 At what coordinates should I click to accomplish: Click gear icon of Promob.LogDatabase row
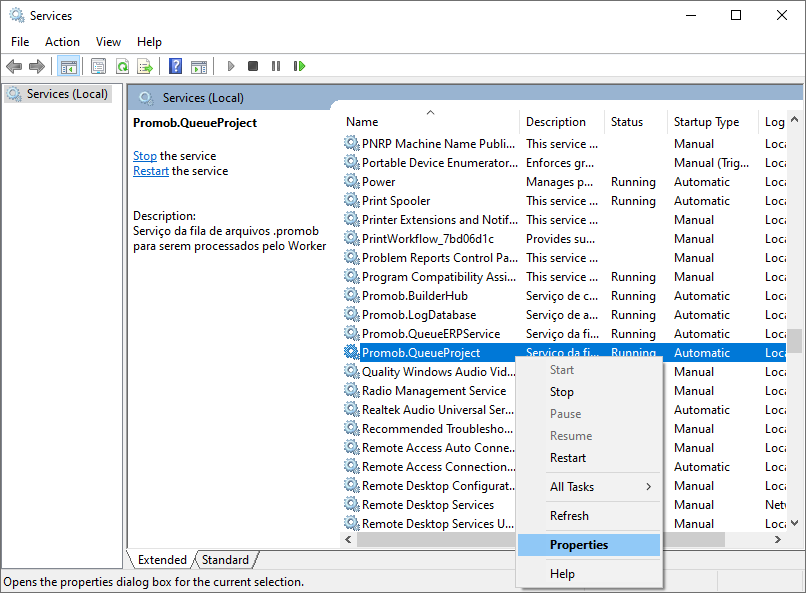(x=352, y=314)
